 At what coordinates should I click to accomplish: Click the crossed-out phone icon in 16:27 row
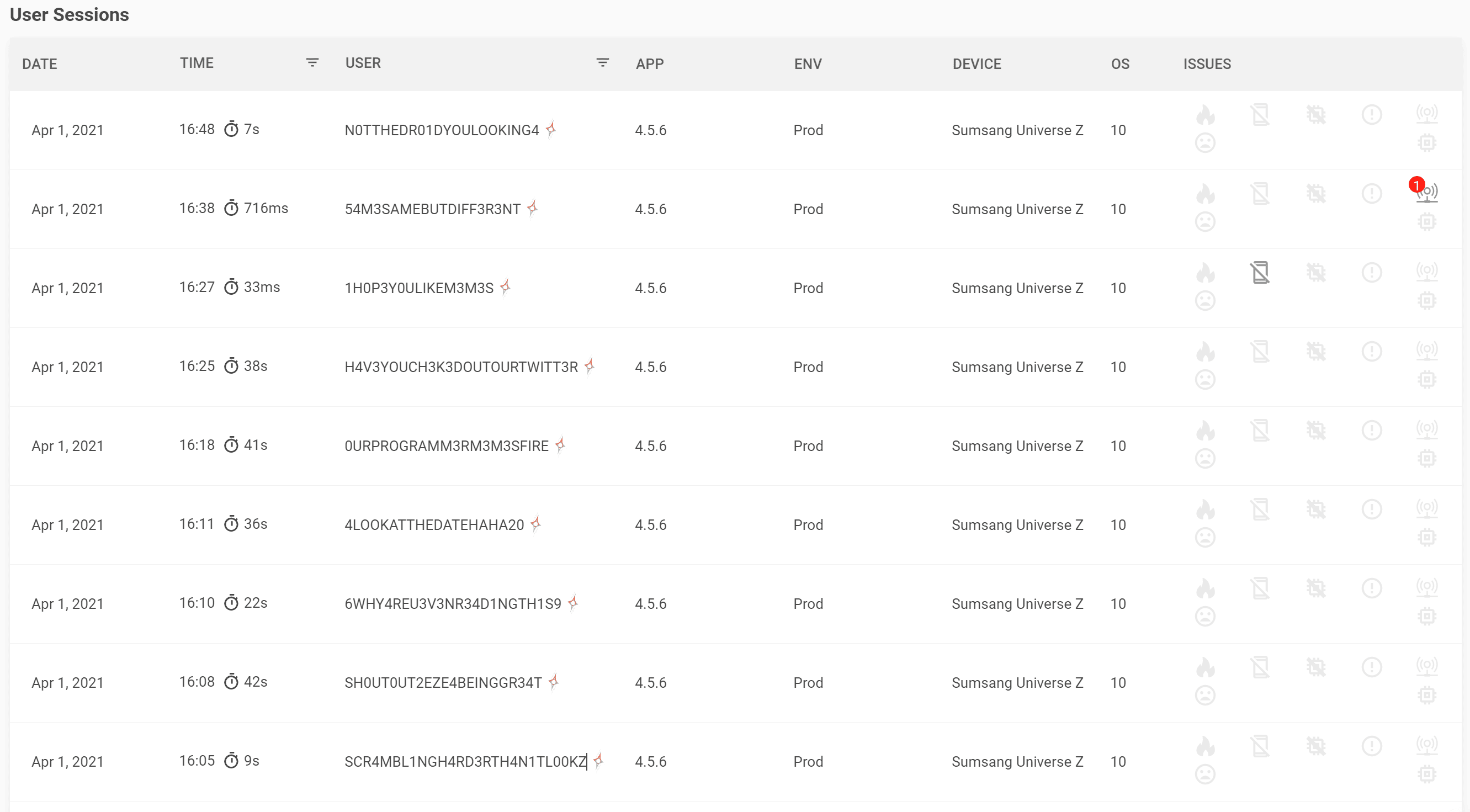pyautogui.click(x=1260, y=272)
